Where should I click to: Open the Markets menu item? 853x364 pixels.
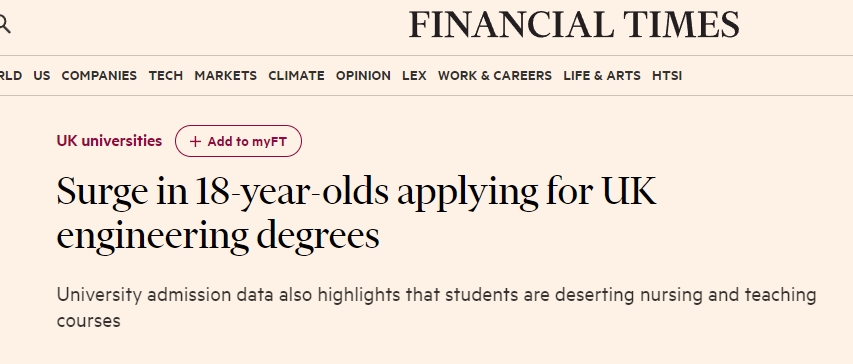coord(226,76)
